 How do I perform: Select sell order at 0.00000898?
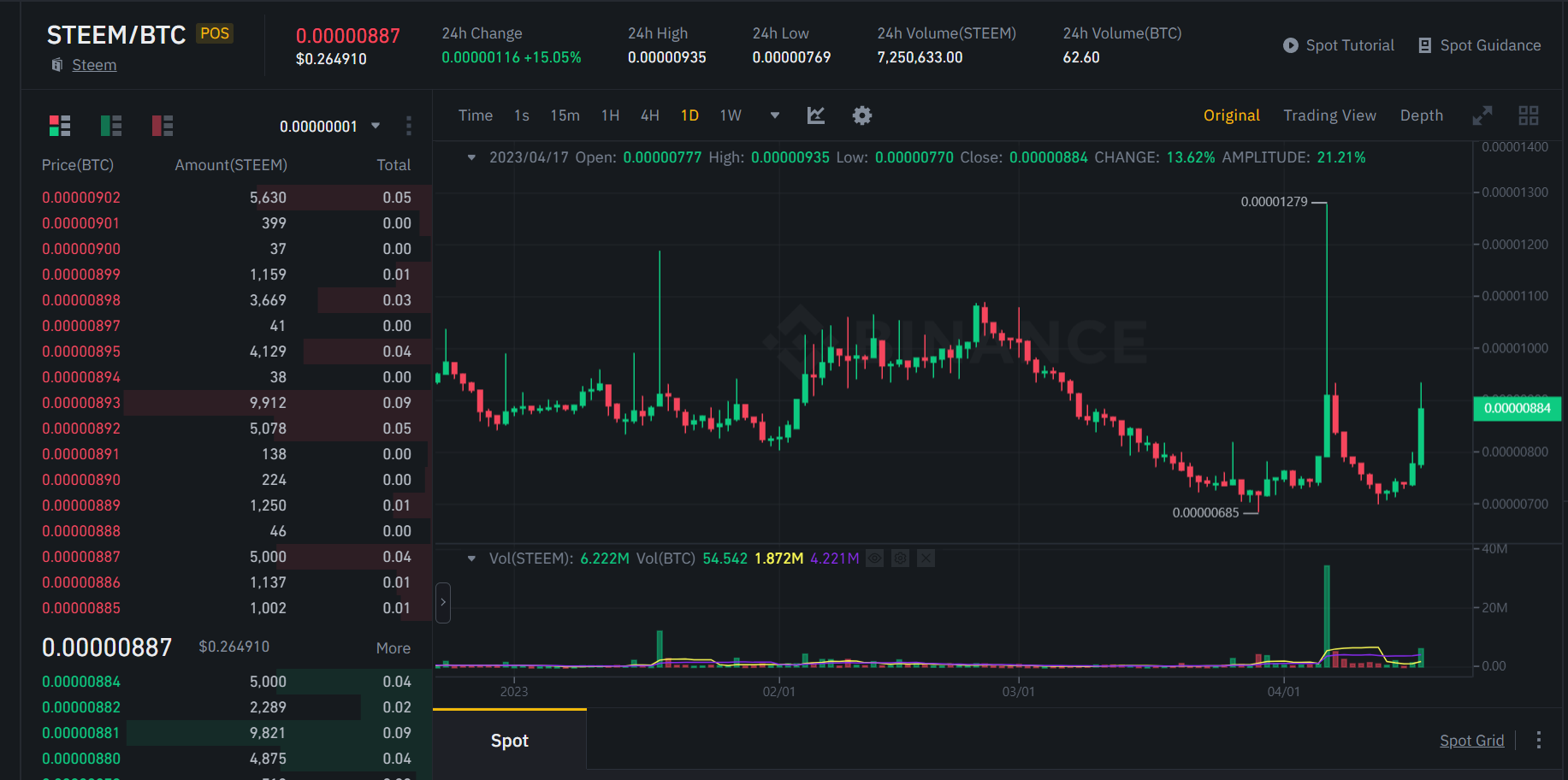(227, 300)
